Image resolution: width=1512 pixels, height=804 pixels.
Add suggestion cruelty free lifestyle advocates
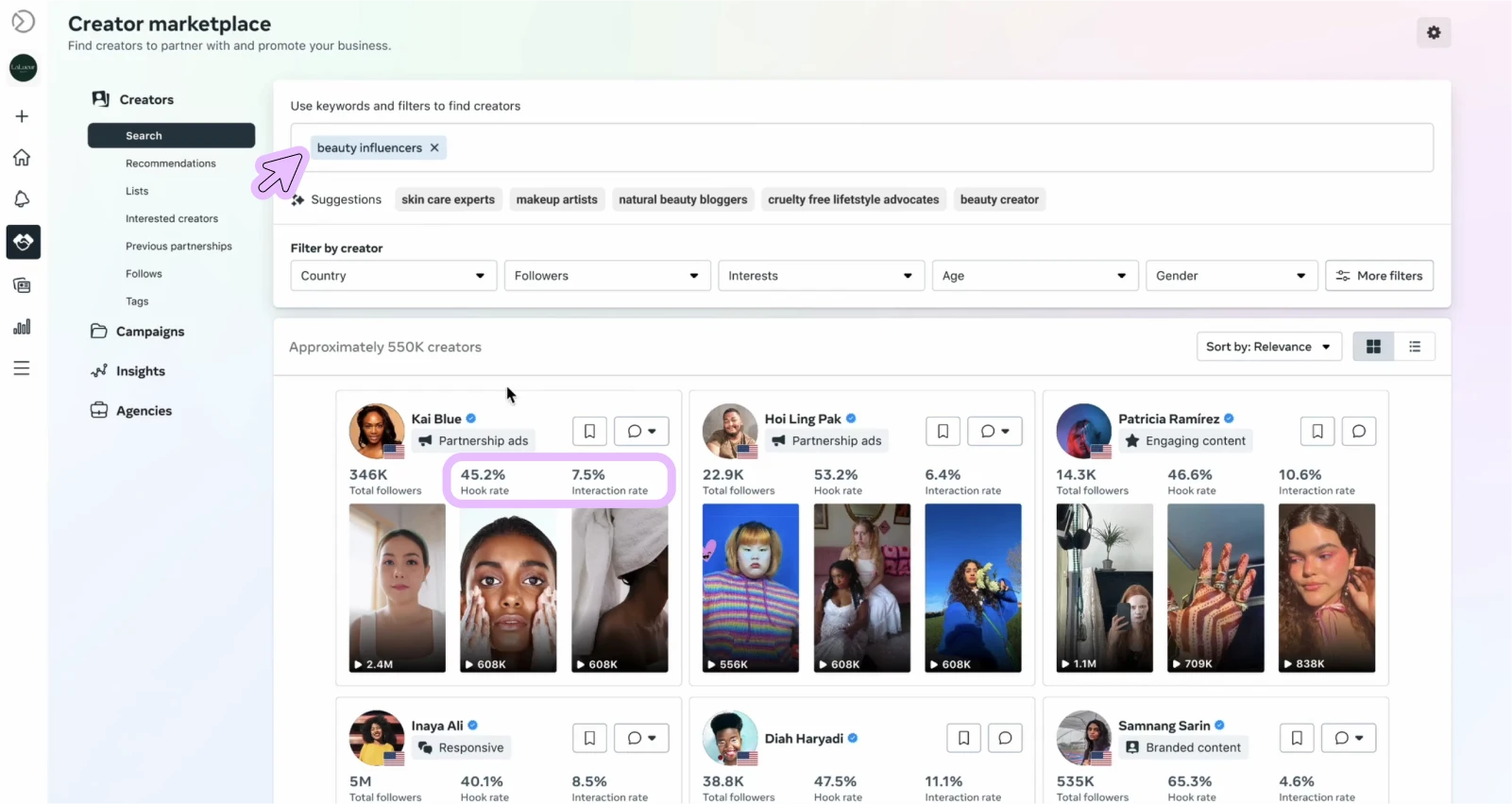point(854,199)
